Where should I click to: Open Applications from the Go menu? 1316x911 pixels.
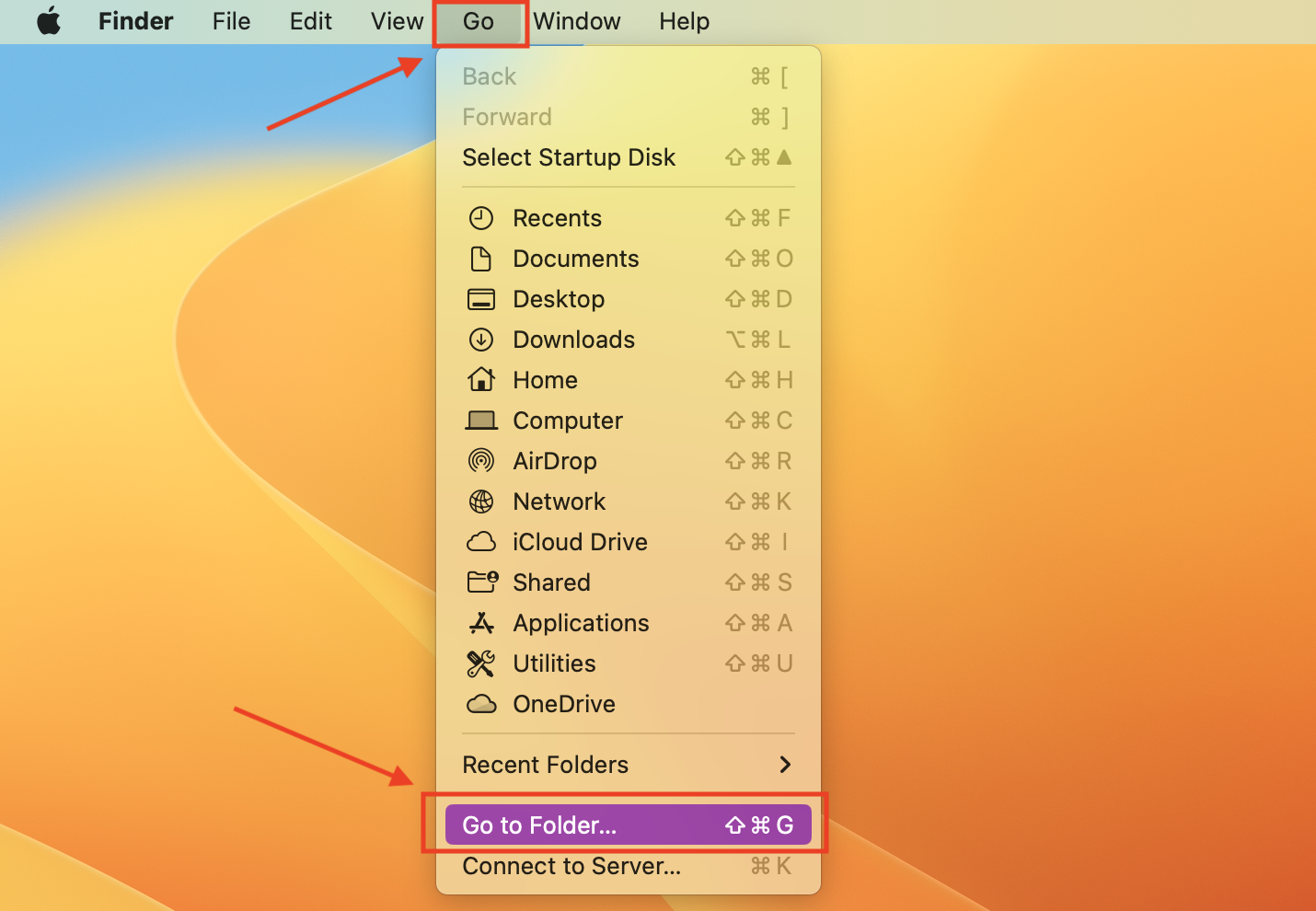click(581, 623)
